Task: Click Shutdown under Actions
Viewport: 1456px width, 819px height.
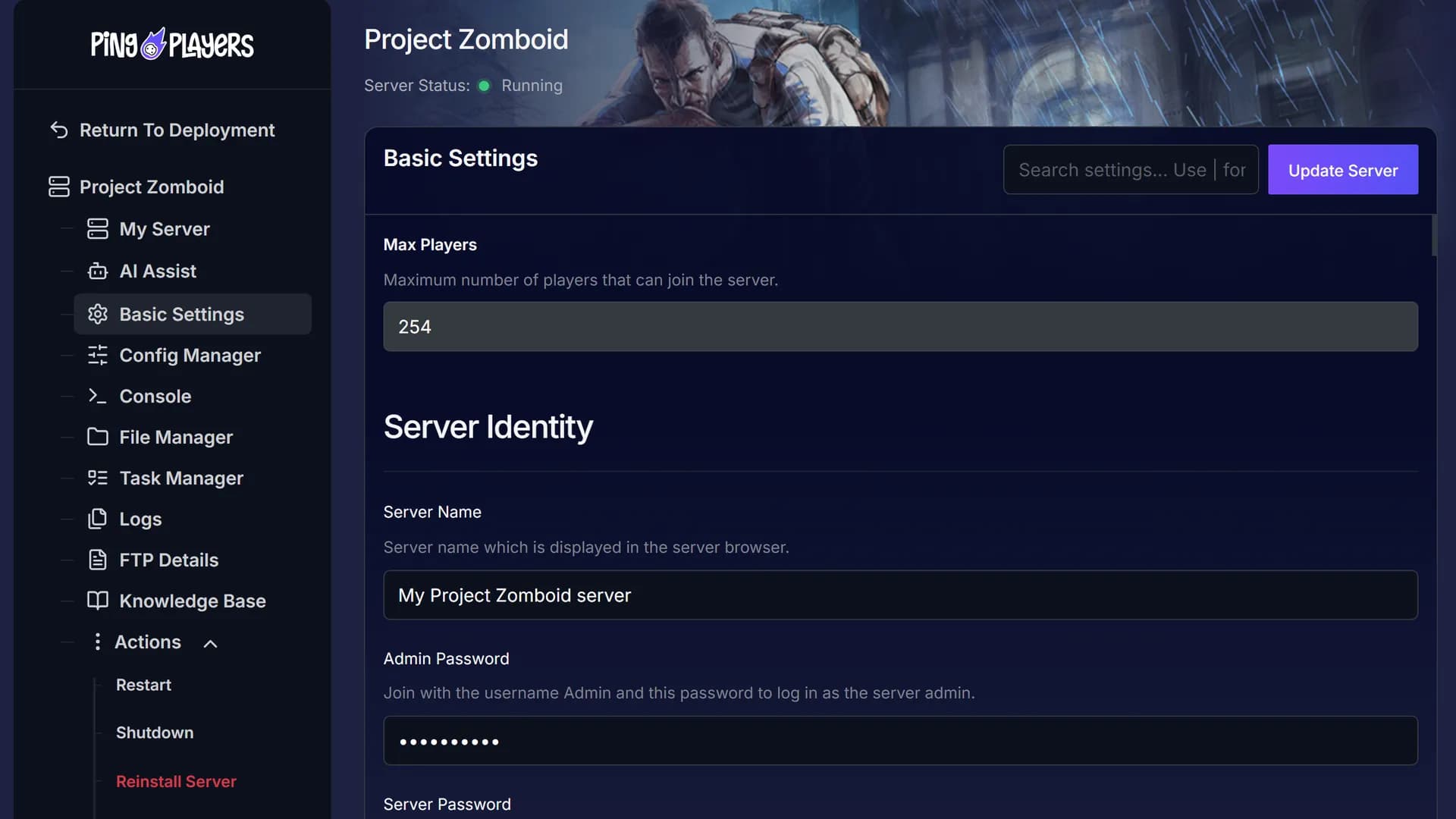Action: [x=155, y=733]
